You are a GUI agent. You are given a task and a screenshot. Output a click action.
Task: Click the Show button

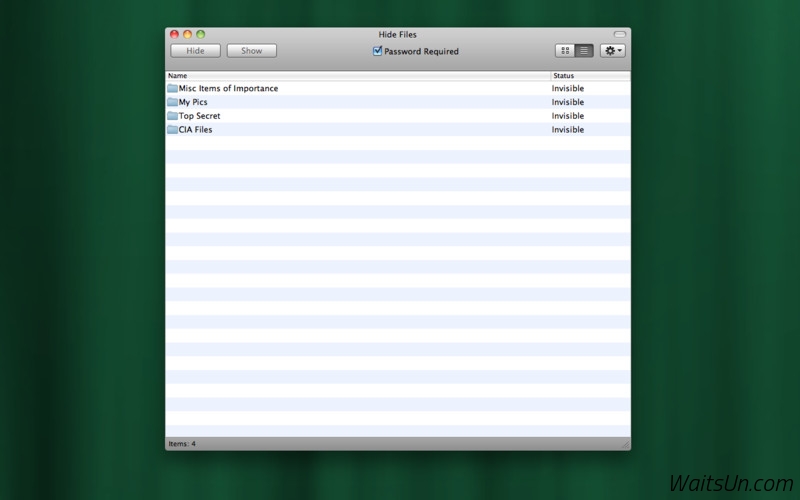tap(252, 51)
